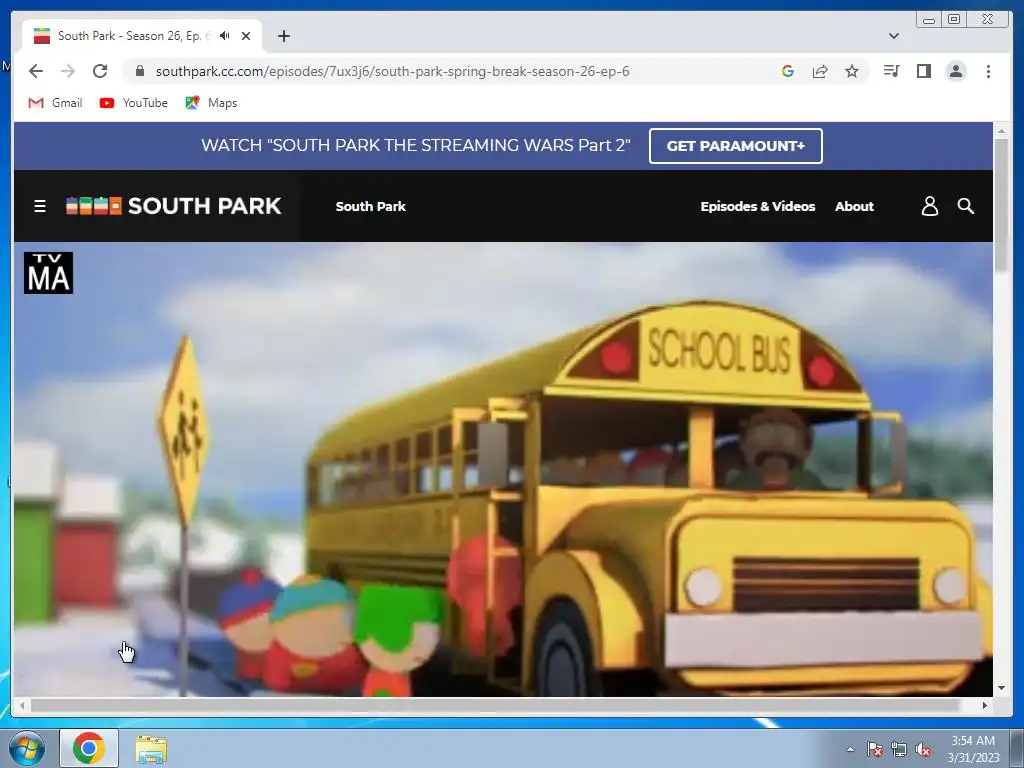Click the page scrollbar down arrow
The image size is (1024, 768).
point(1002,688)
